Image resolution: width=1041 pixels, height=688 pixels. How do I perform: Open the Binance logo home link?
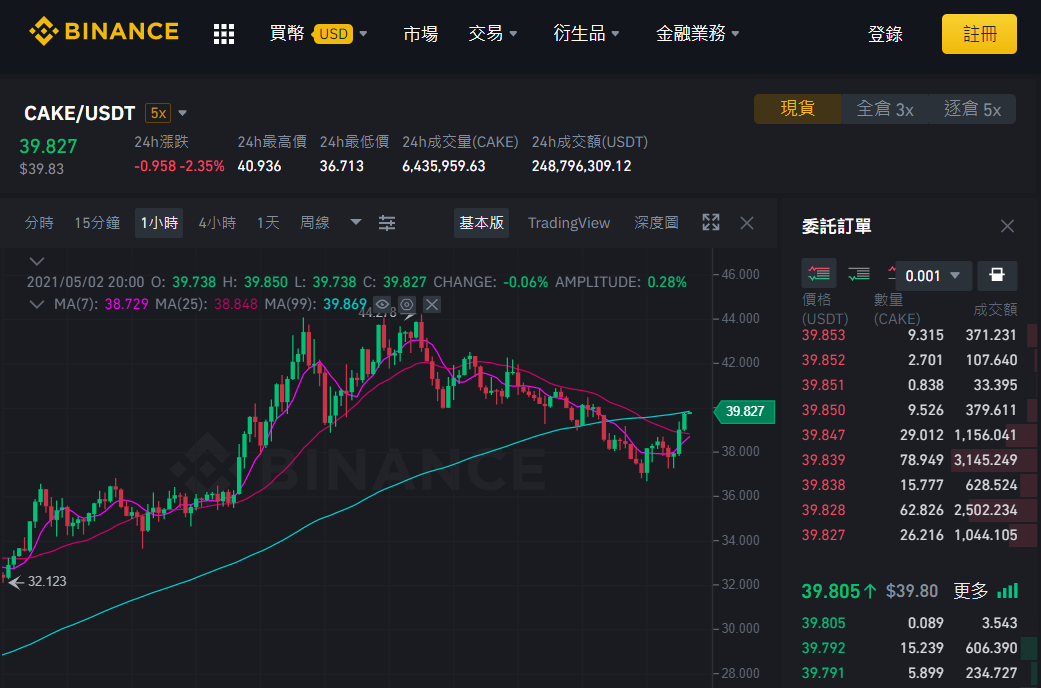coord(104,31)
